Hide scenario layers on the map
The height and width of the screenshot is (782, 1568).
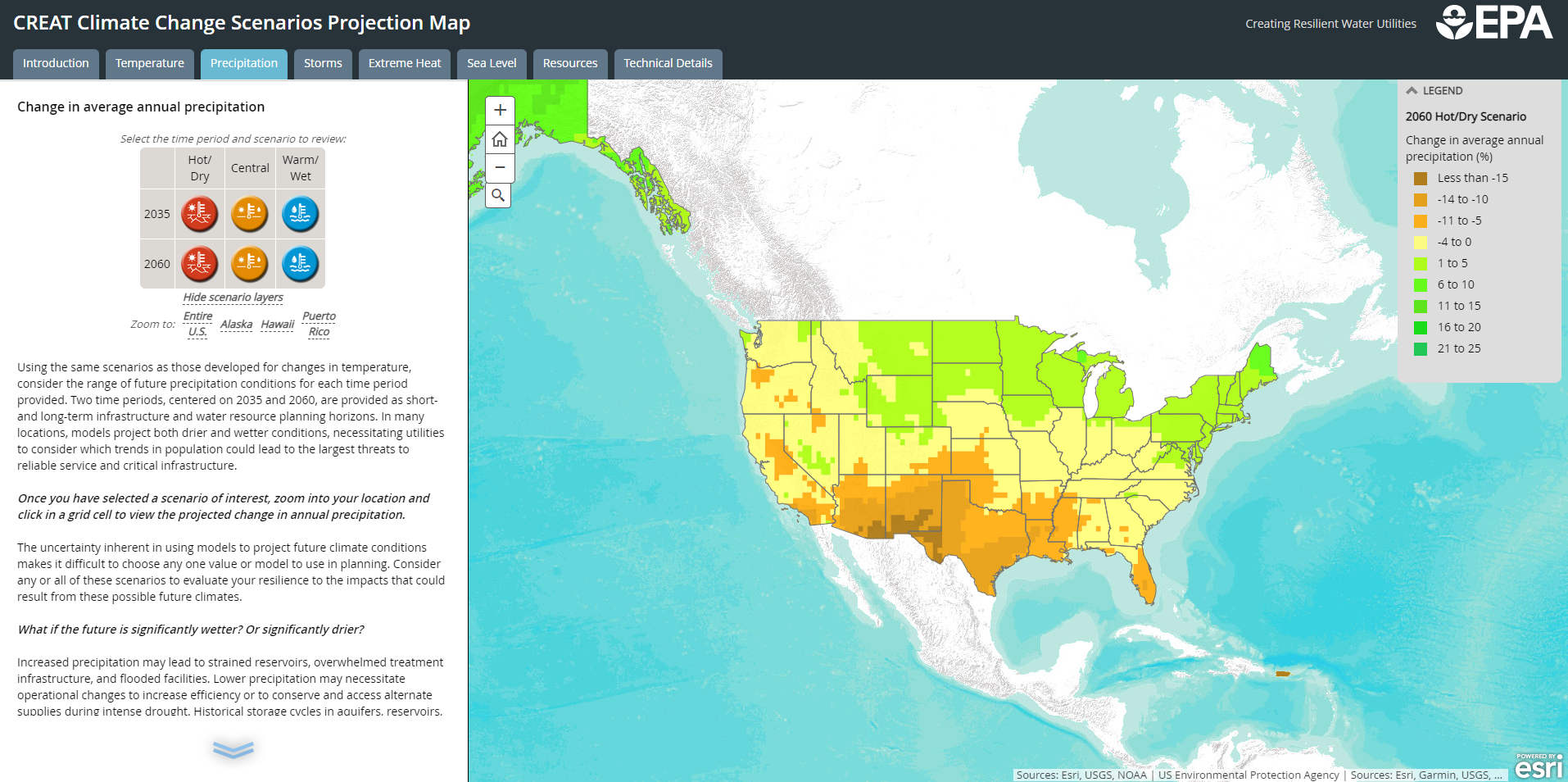(233, 298)
